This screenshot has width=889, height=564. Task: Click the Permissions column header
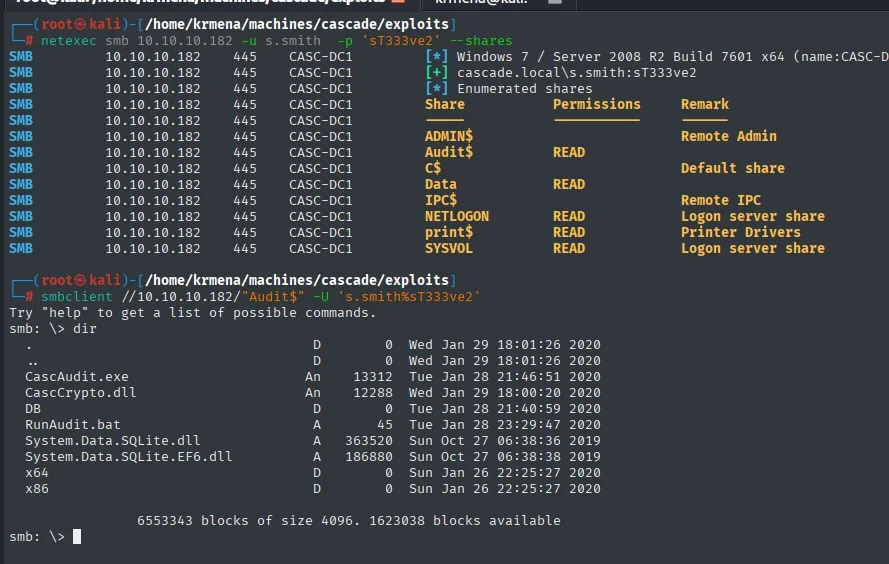(x=596, y=104)
